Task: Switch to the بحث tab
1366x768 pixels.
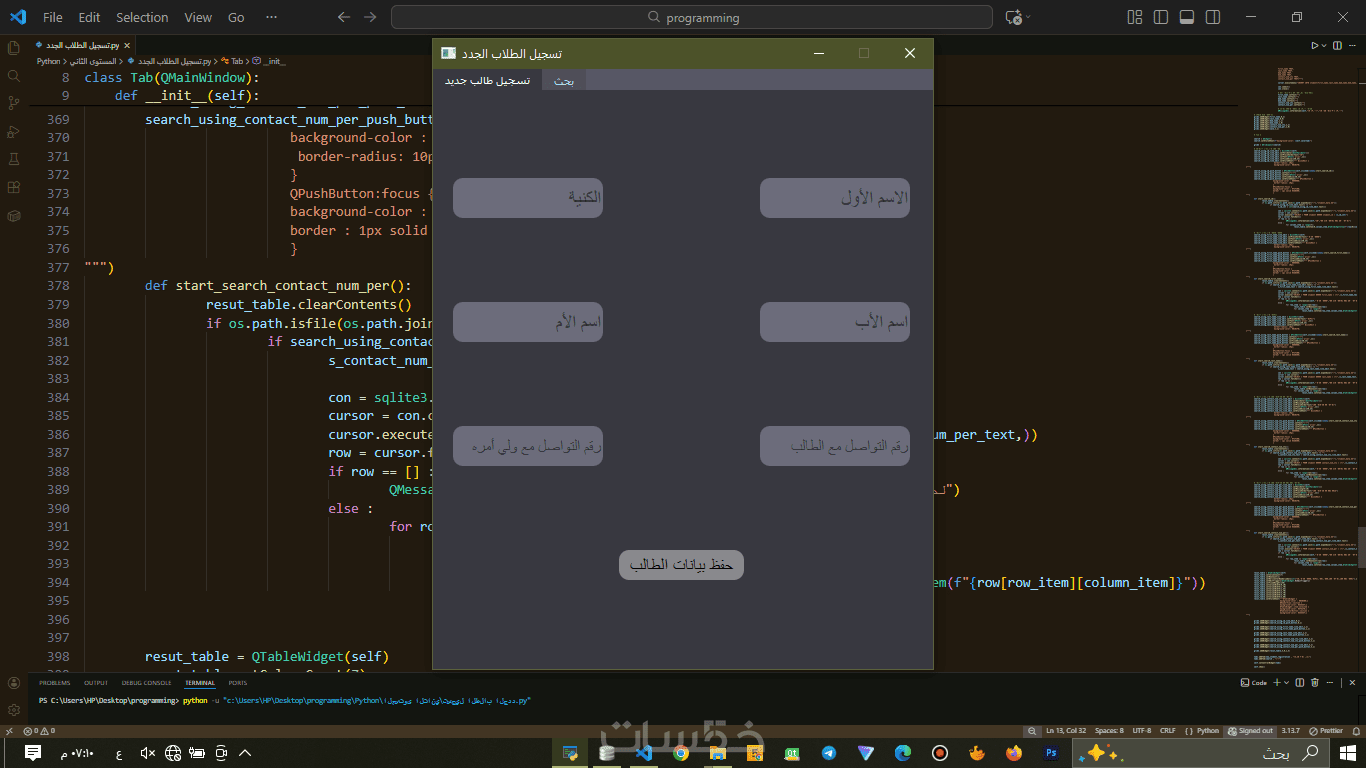Action: coord(564,81)
